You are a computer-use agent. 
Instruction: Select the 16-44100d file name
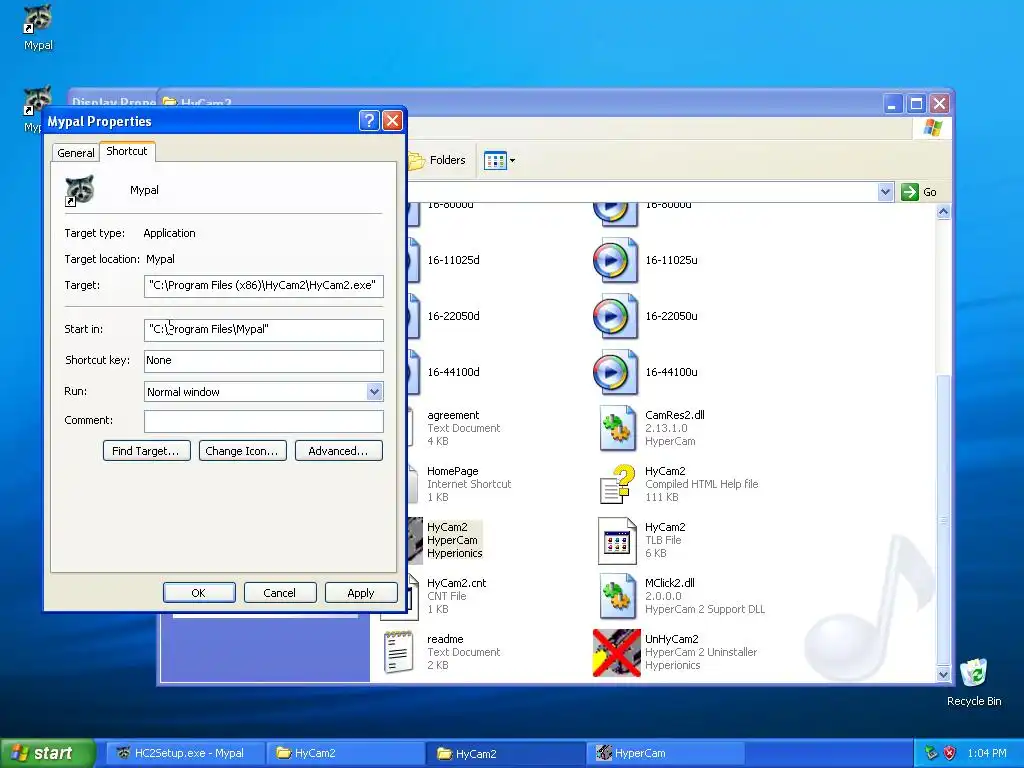453,372
